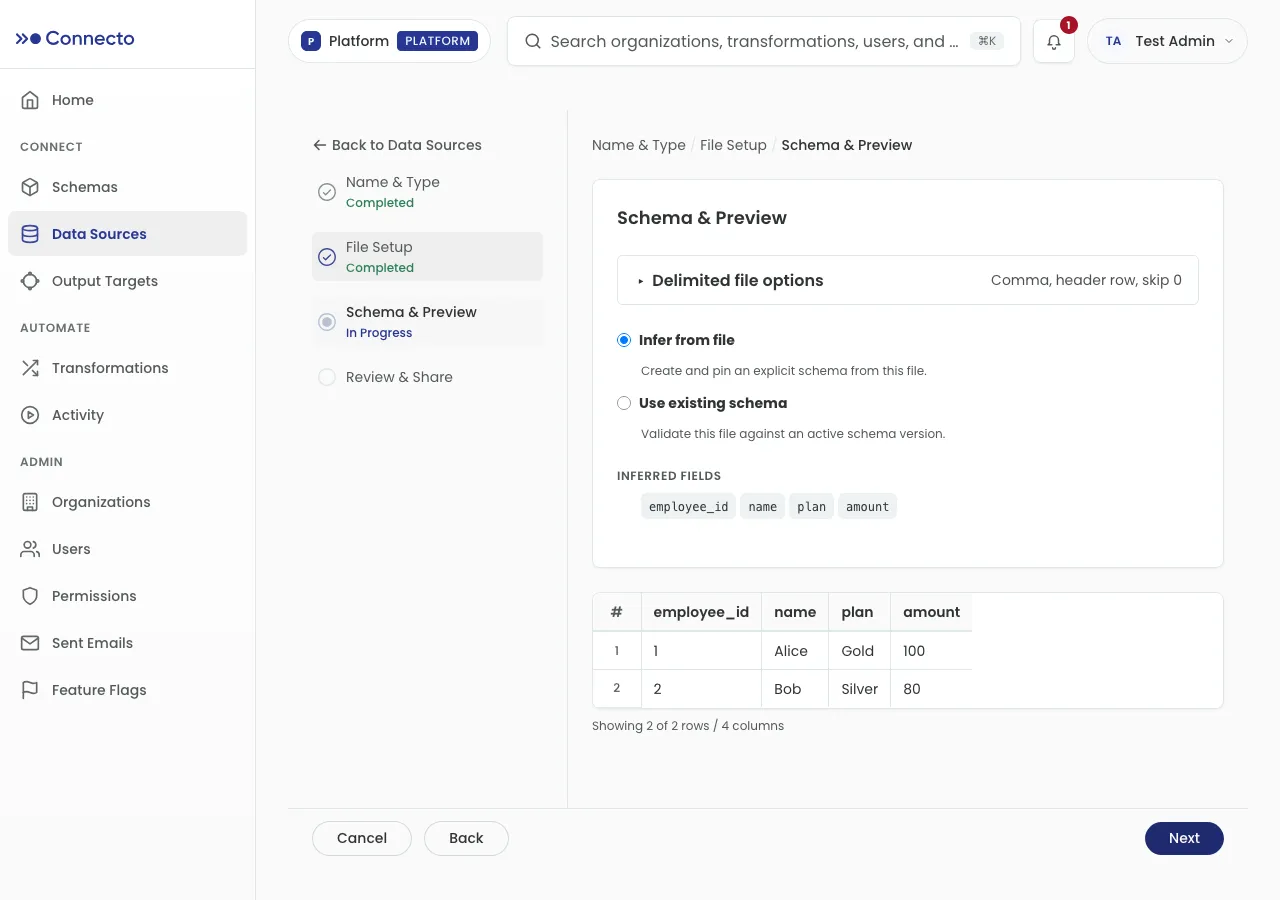Select Use existing schema option
Screen dimensions: 1280x900
click(624, 403)
